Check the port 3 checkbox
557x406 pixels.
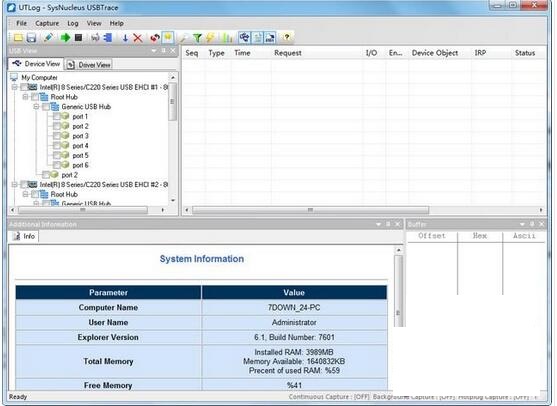56,136
